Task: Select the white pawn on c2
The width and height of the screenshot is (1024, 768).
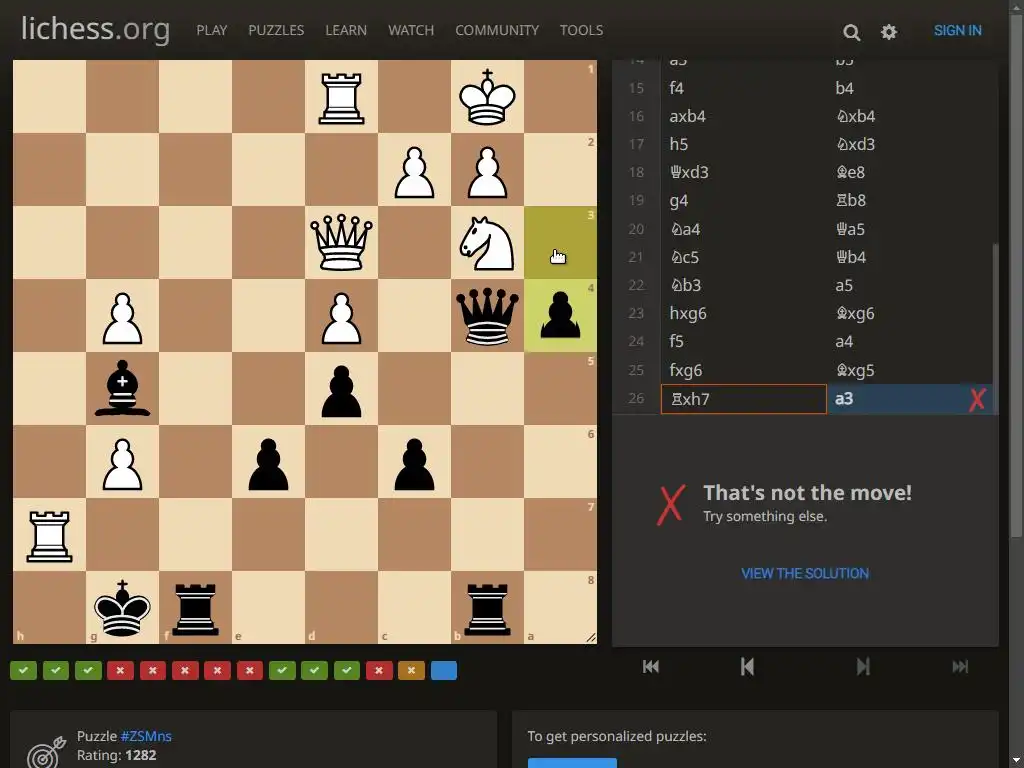Action: pos(414,170)
